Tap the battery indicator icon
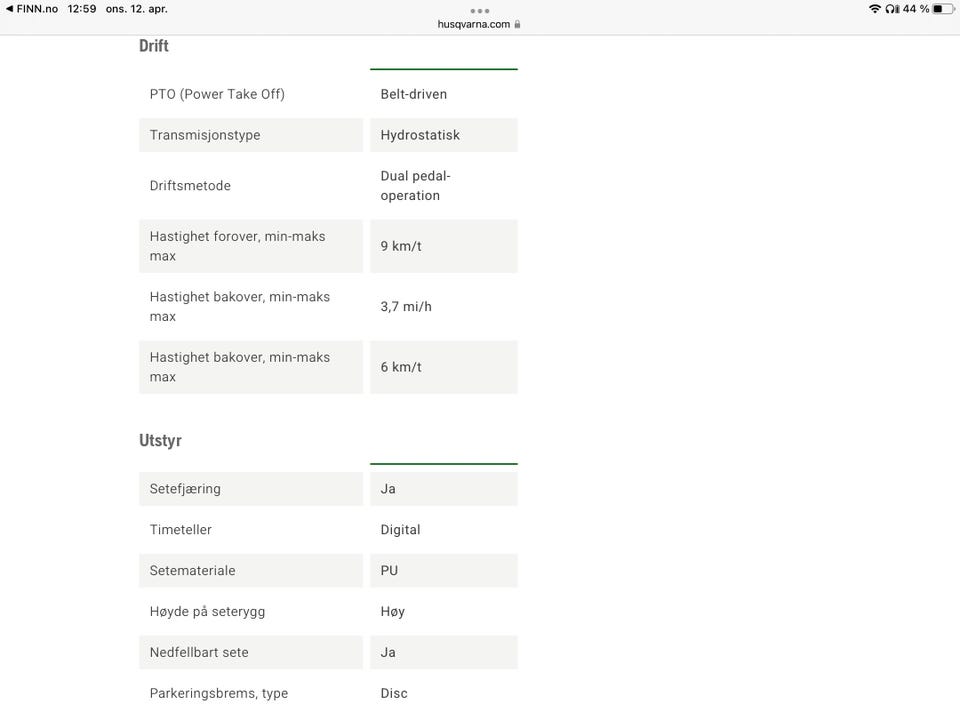 [943, 9]
